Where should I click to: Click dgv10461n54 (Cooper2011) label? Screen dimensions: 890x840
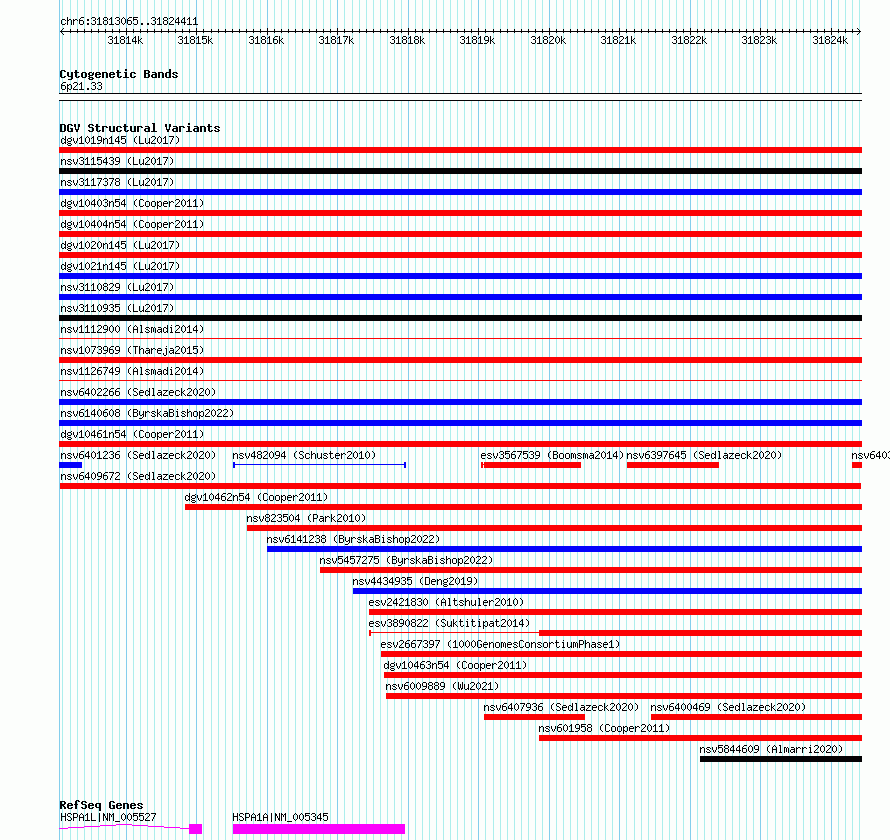pyautogui.click(x=132, y=434)
